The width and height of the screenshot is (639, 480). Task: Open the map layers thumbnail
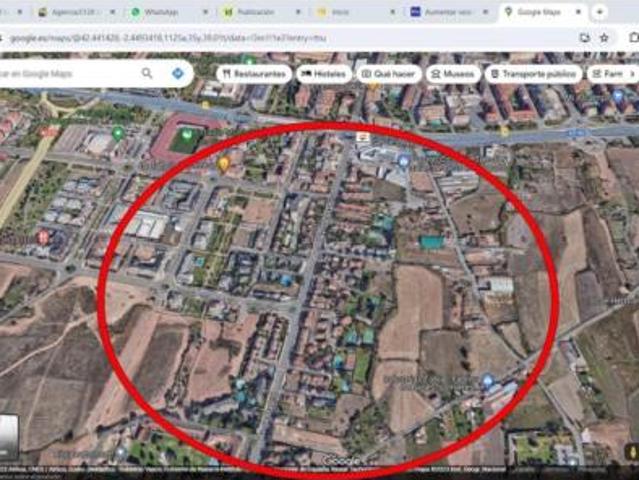coord(9,438)
